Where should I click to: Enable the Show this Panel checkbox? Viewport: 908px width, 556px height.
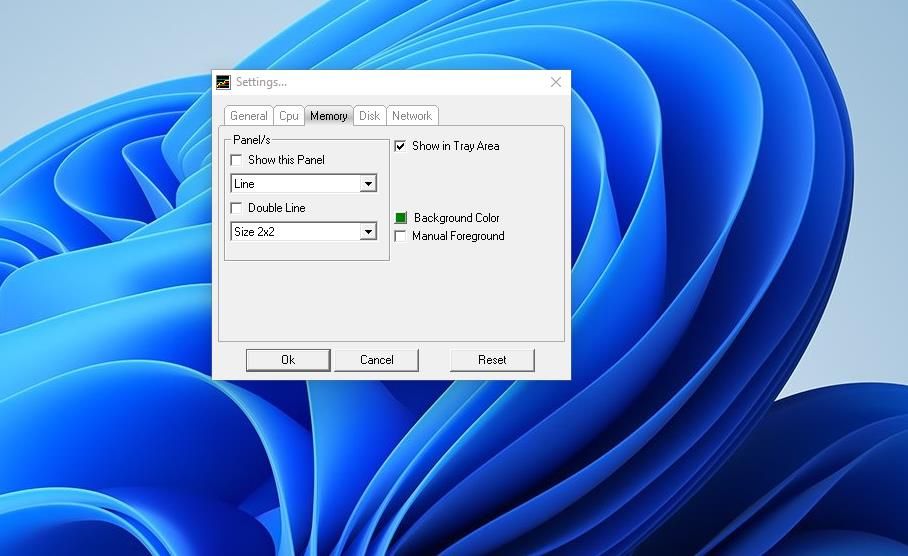click(x=237, y=160)
